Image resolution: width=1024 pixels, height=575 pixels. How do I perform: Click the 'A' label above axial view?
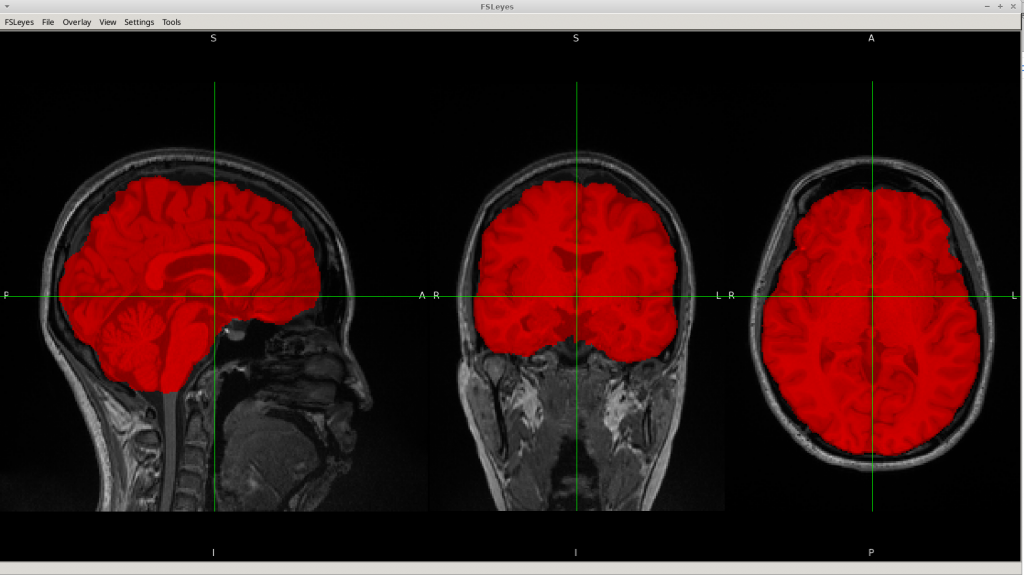click(871, 38)
